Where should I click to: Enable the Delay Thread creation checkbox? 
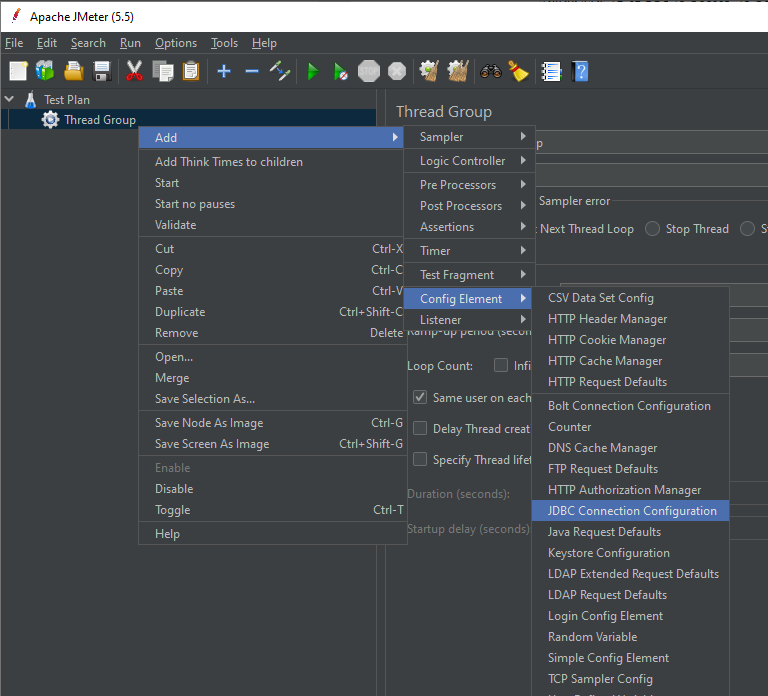click(x=420, y=429)
